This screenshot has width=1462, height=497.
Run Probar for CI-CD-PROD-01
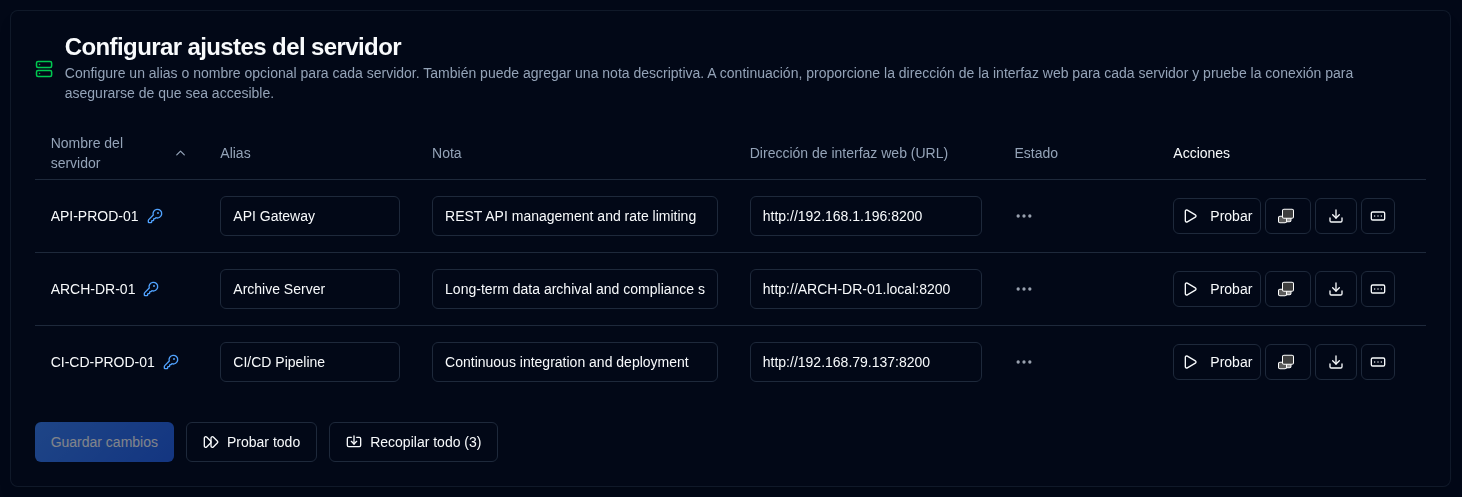coord(1217,362)
